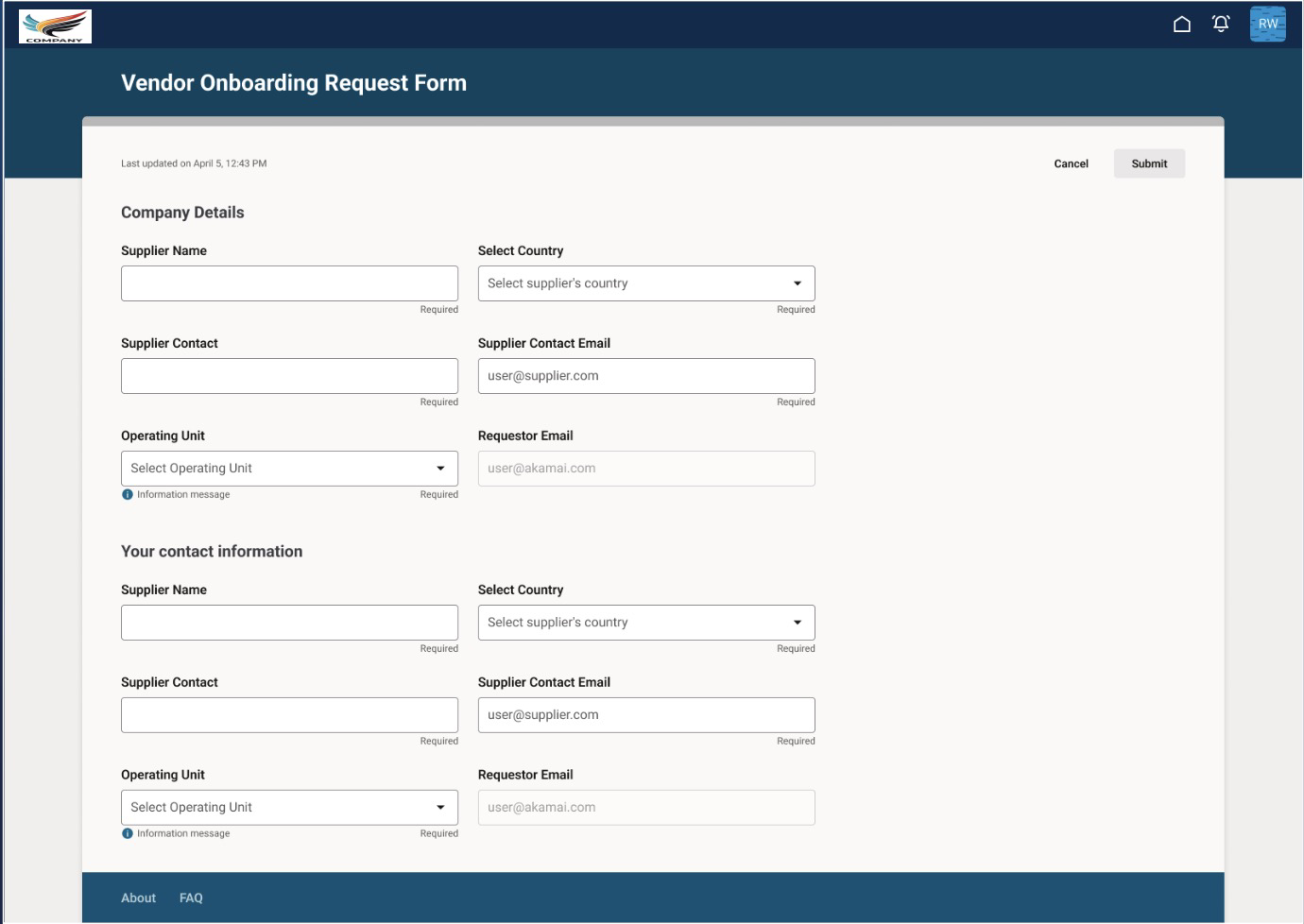This screenshot has height=924, width=1304.
Task: Open the About page from the footer
Action: tap(138, 898)
